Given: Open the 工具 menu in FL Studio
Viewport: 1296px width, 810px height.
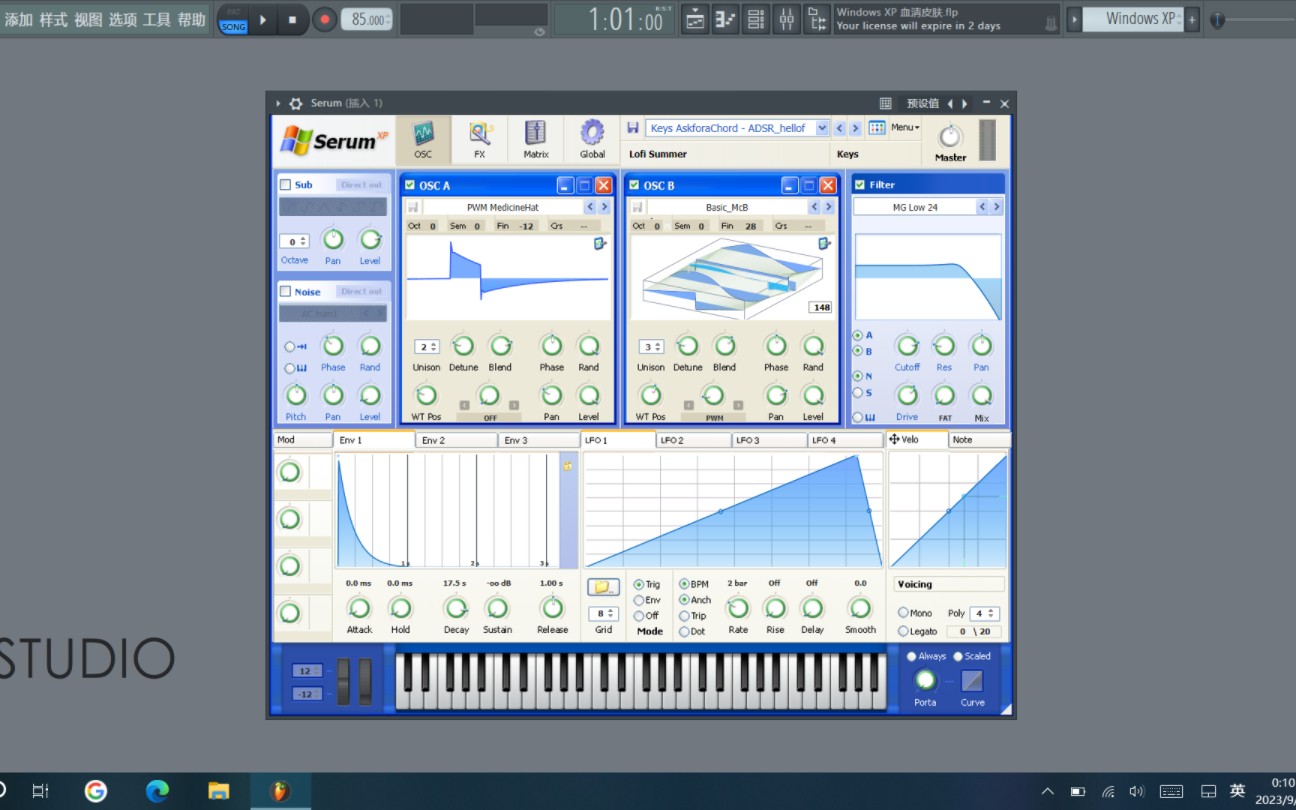Looking at the screenshot, I should [x=157, y=19].
